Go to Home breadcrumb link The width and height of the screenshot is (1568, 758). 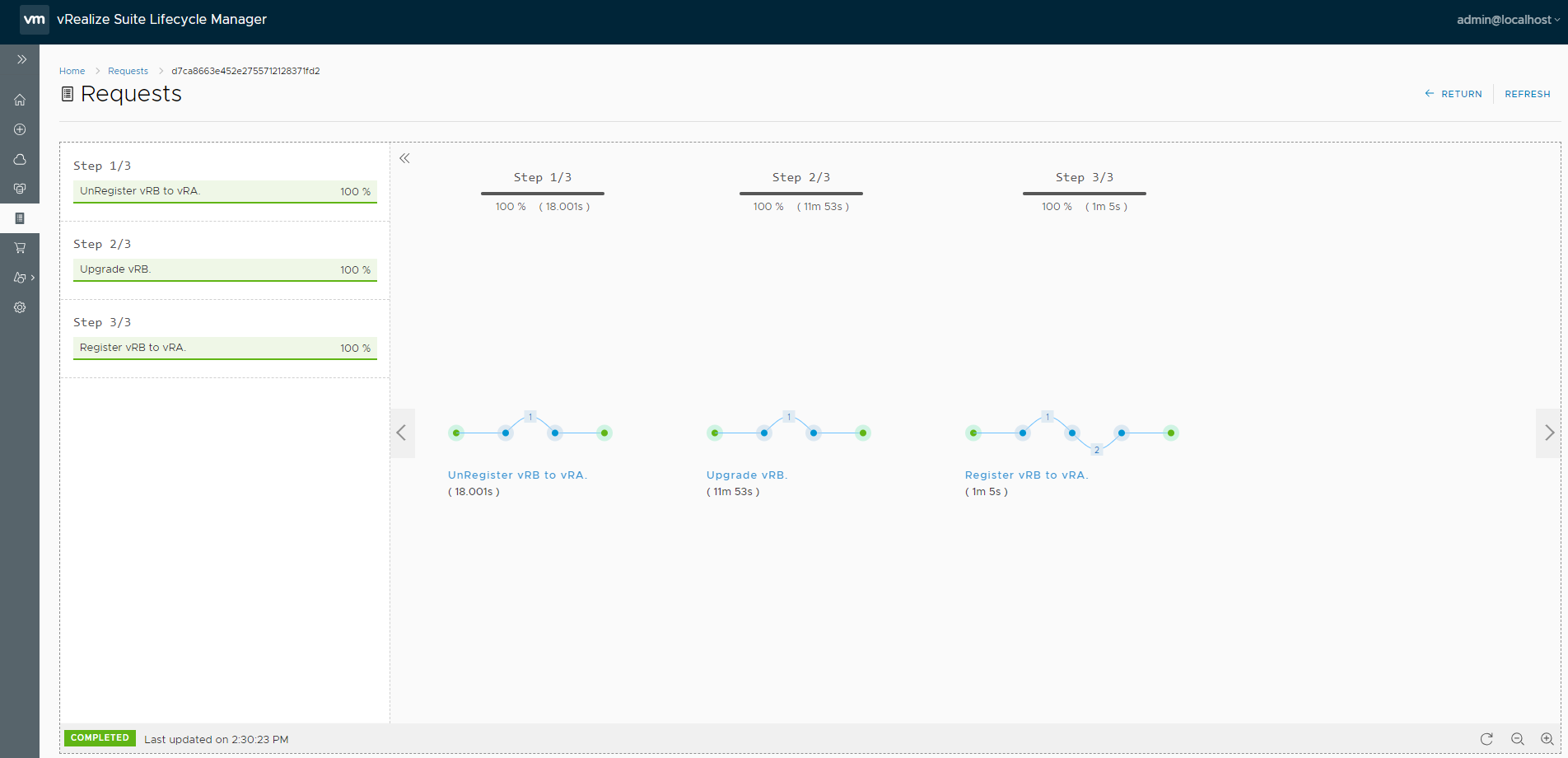pos(72,71)
